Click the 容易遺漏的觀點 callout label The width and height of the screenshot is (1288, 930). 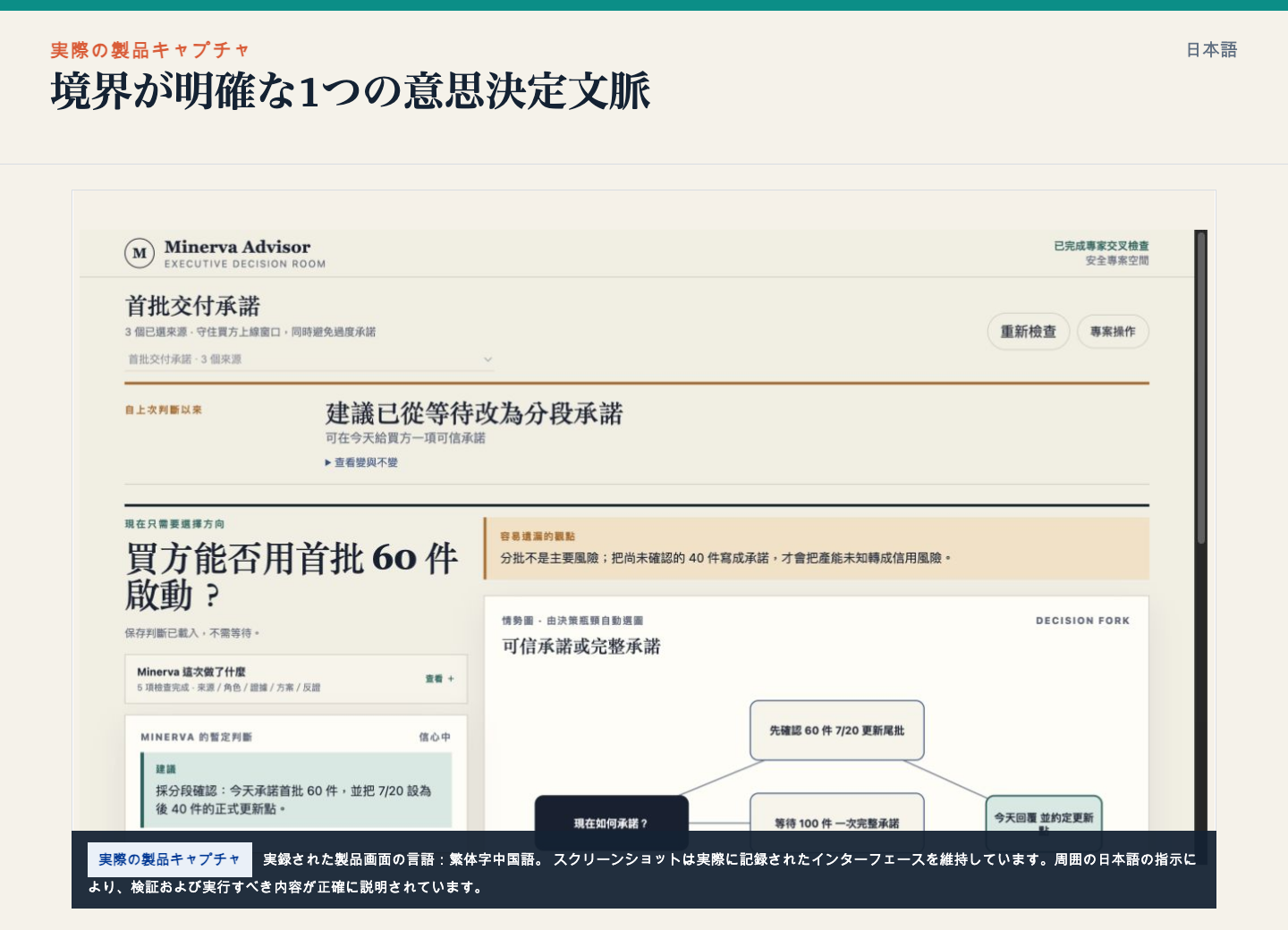(538, 537)
